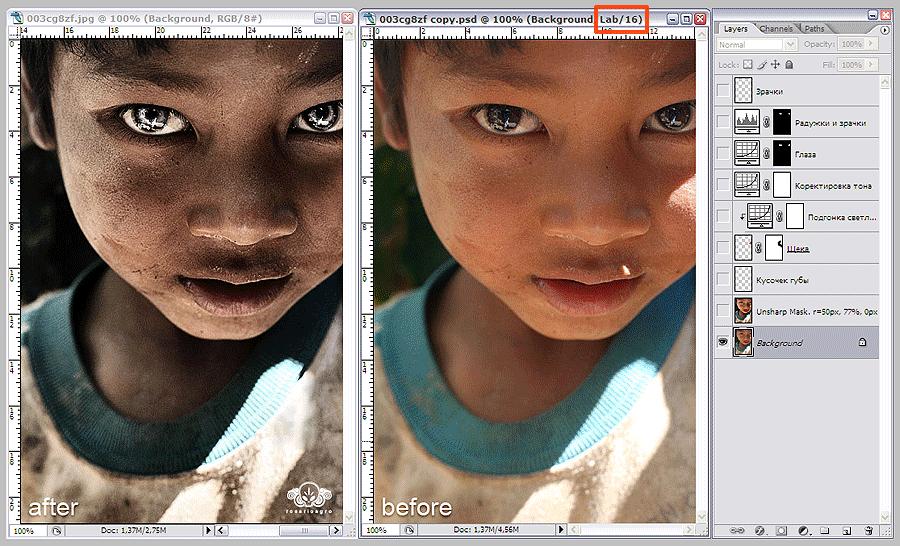
Task: Show the Зрачки layer visibility
Action: click(x=723, y=91)
